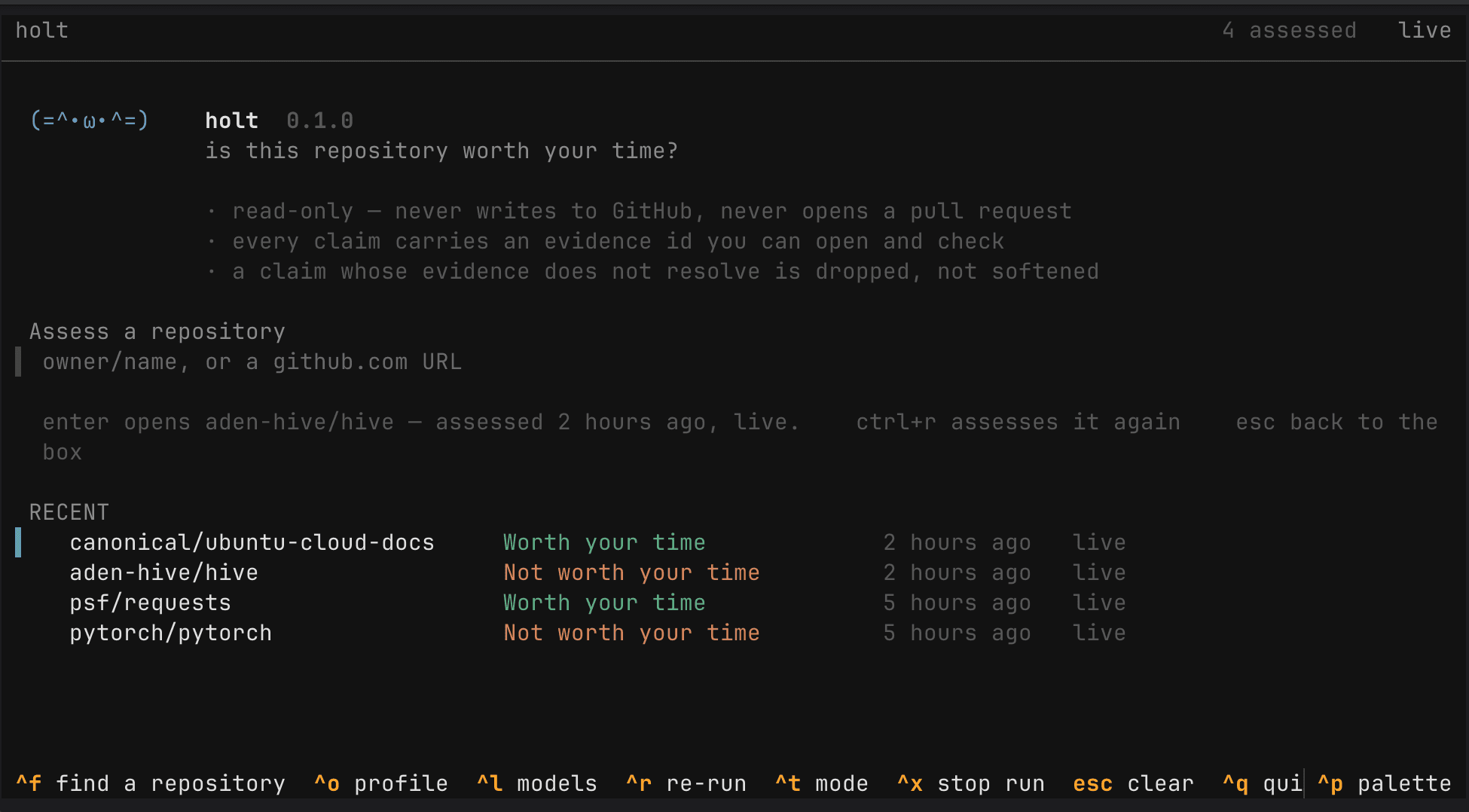Click the 'every claim carries an evidence id' bullet

[x=605, y=242]
